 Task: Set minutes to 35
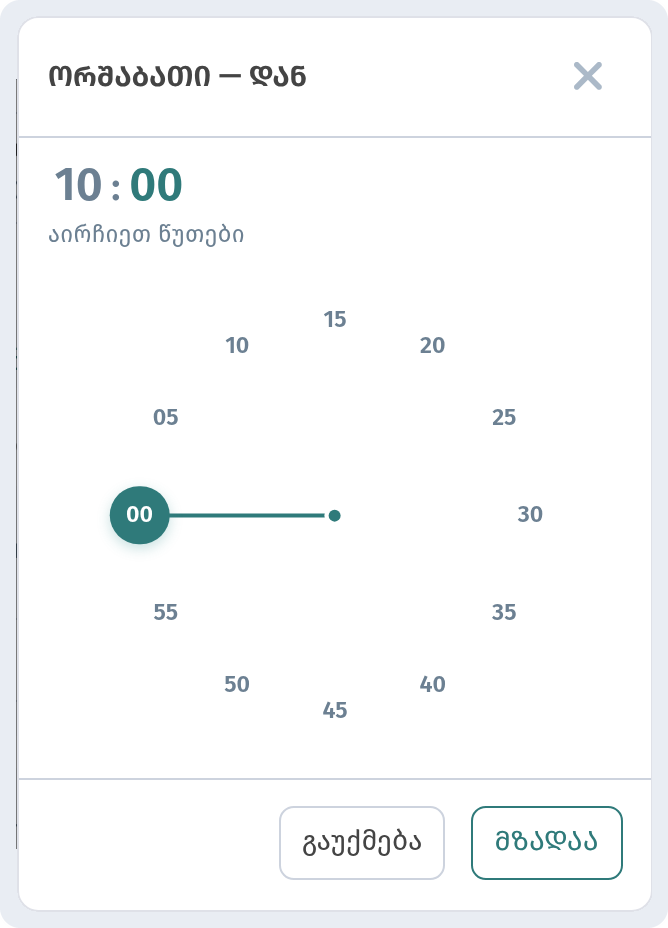click(504, 612)
